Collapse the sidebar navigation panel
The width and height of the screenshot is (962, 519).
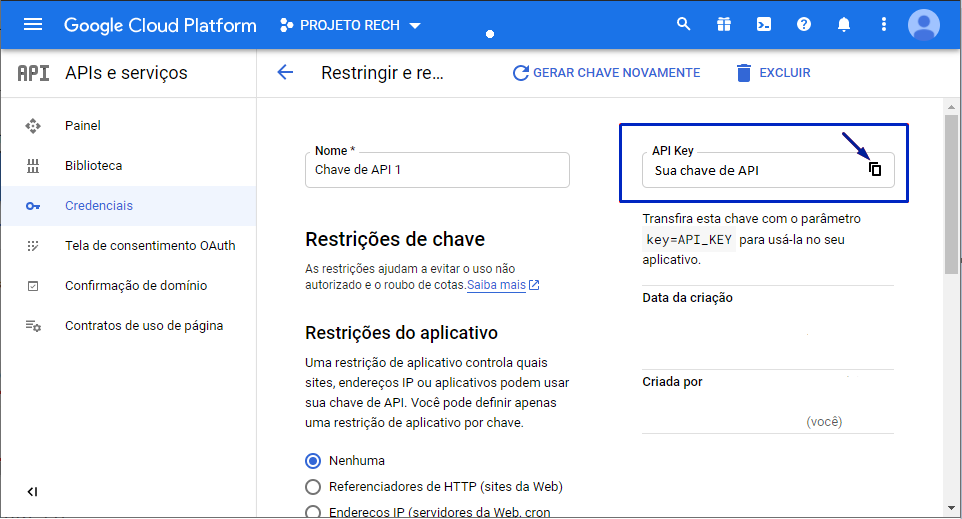33,491
